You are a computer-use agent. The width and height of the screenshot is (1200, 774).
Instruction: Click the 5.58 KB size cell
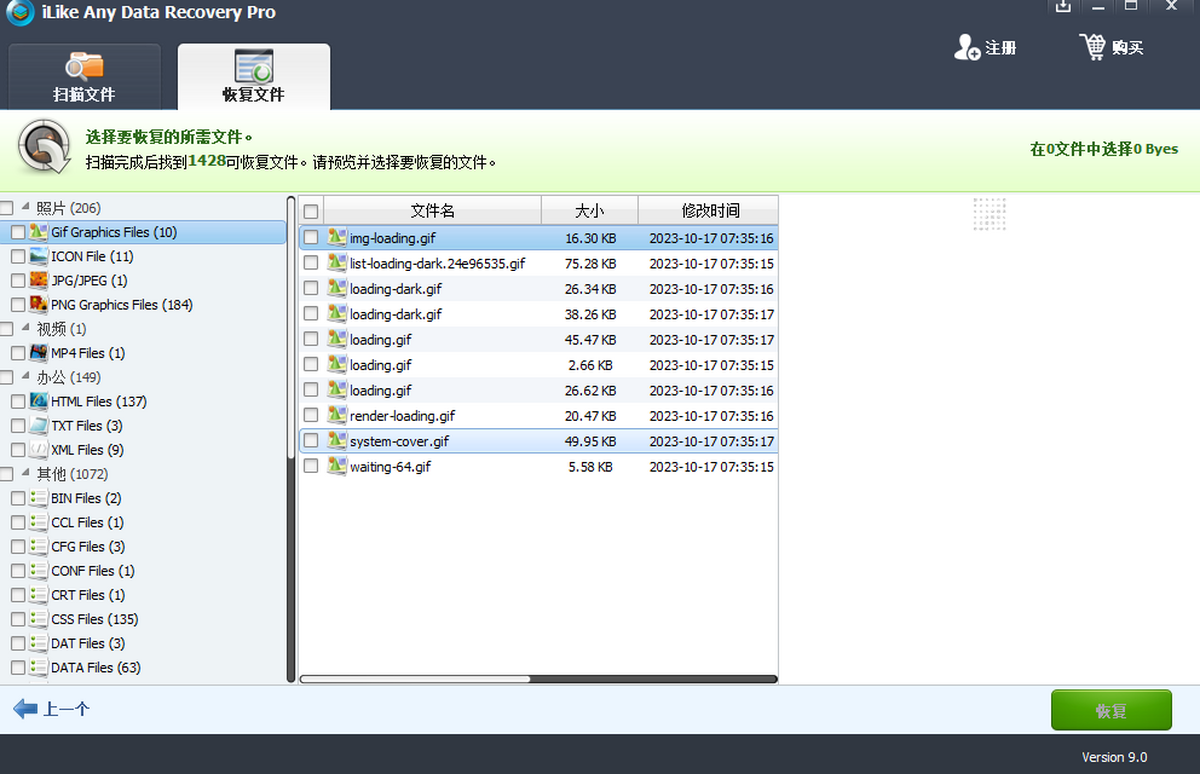point(590,466)
